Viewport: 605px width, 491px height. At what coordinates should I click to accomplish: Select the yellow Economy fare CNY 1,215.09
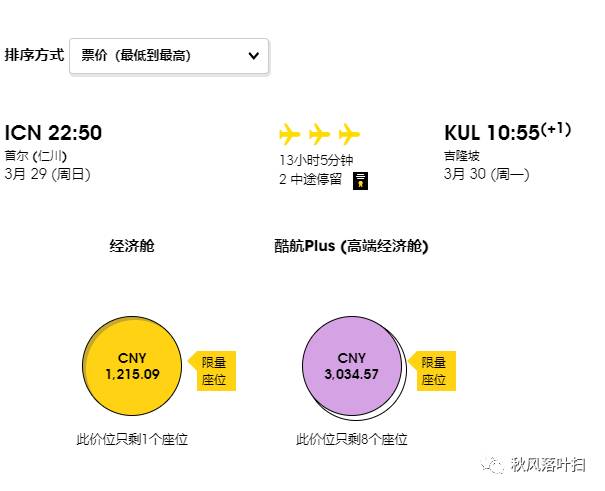pyautogui.click(x=132, y=366)
